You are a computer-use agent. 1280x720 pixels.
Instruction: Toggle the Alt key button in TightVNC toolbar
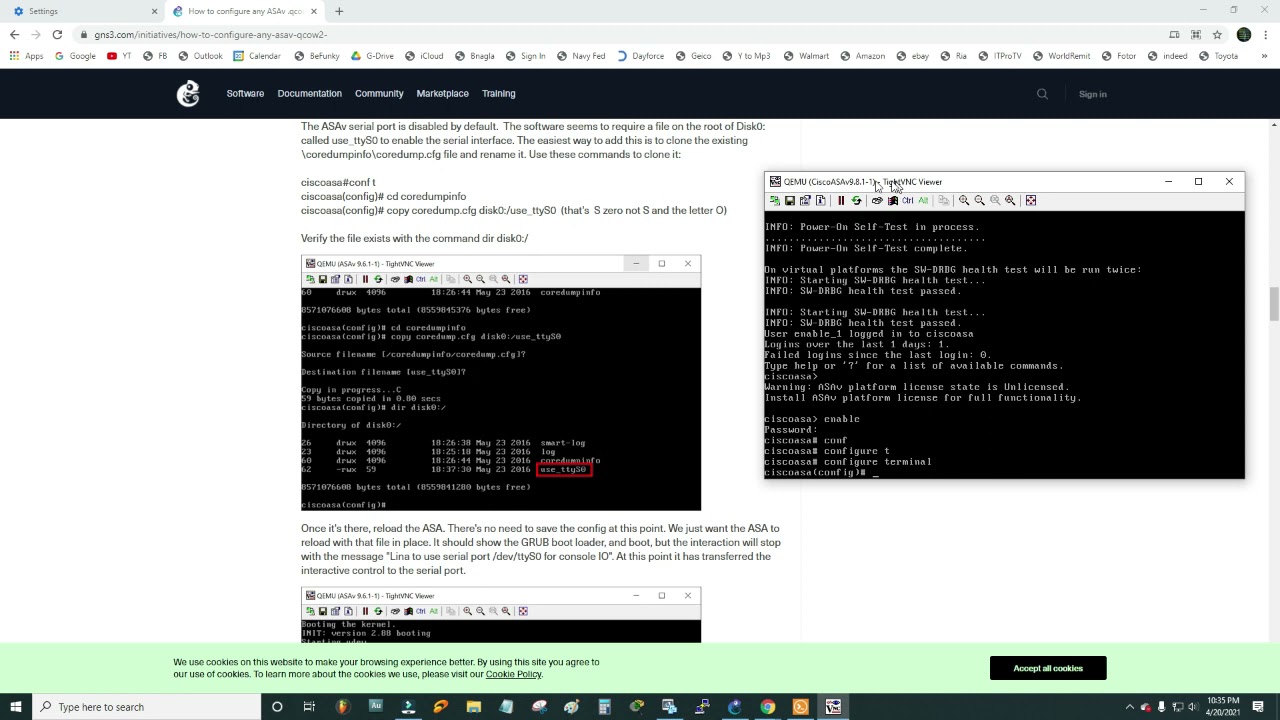click(x=923, y=201)
